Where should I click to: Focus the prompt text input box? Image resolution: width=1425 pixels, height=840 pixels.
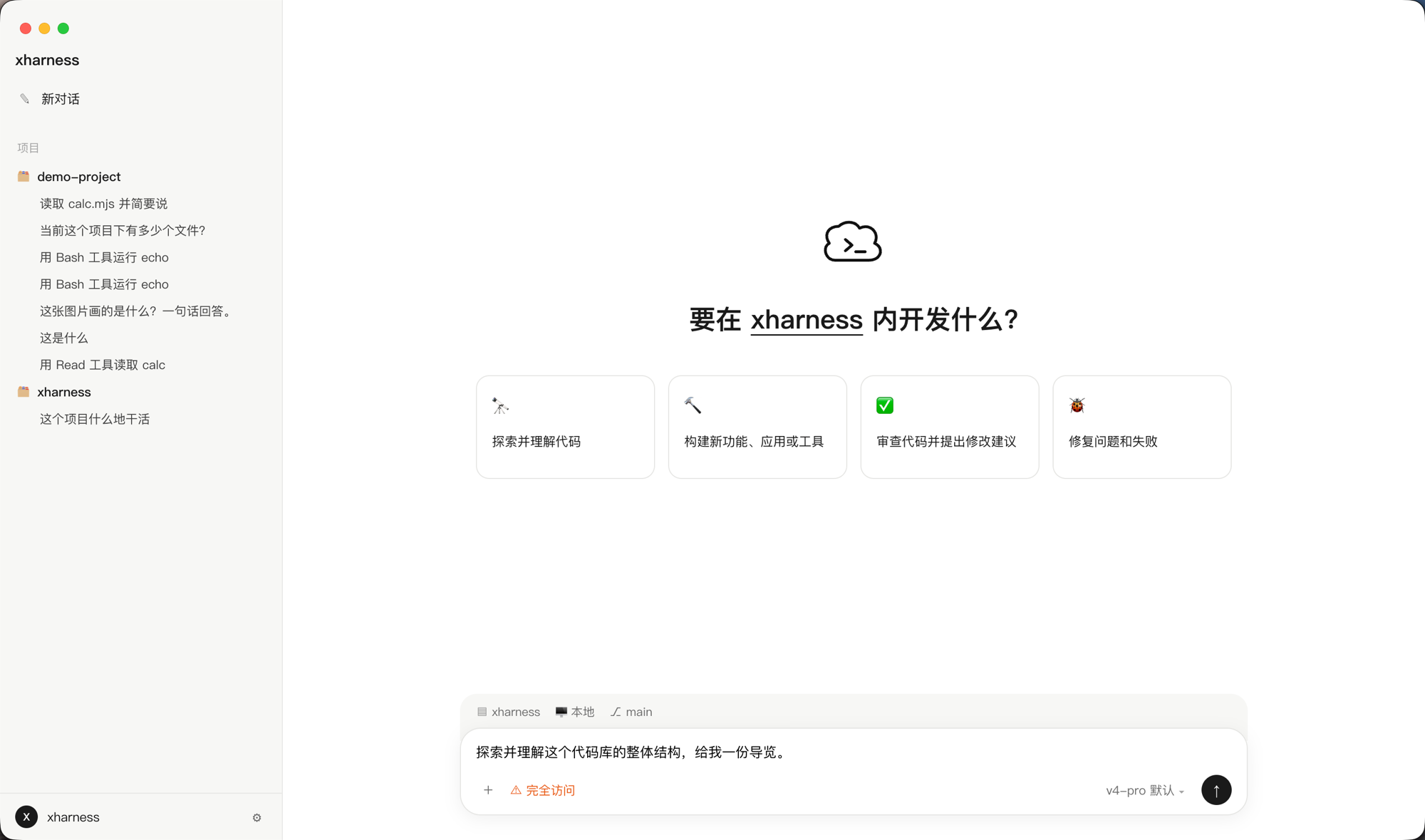853,752
